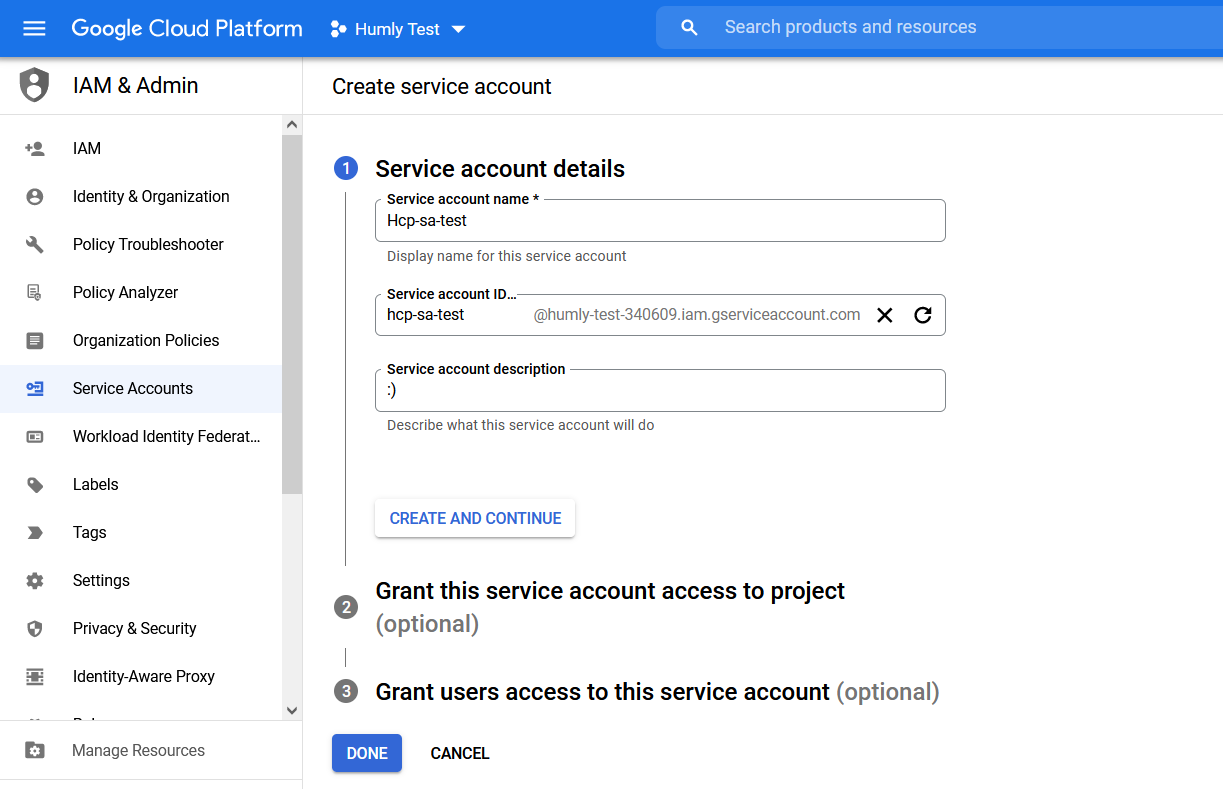Click into the Service account description field
1224x789 pixels.
660,390
